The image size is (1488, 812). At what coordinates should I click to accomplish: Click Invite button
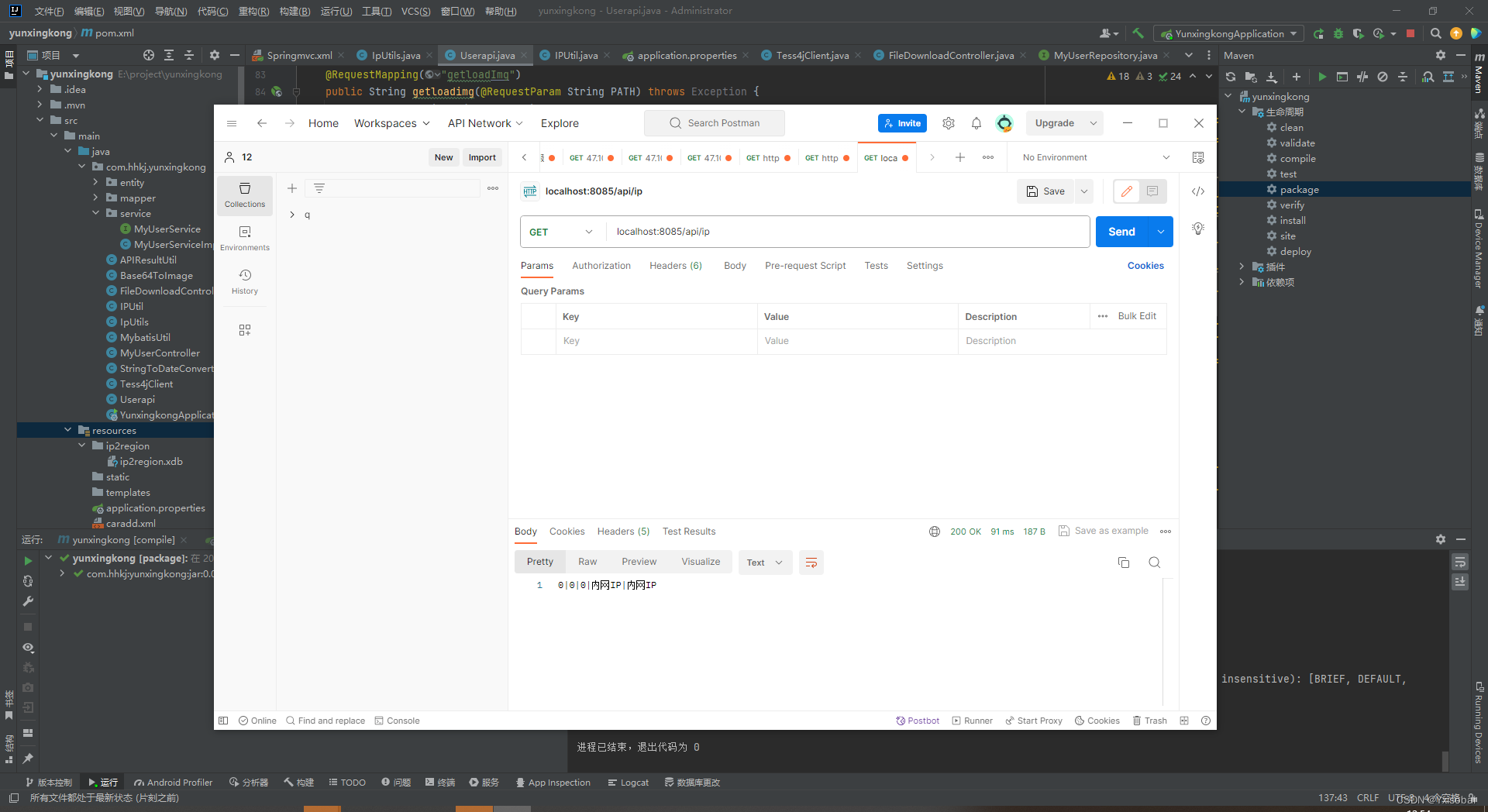pos(902,123)
